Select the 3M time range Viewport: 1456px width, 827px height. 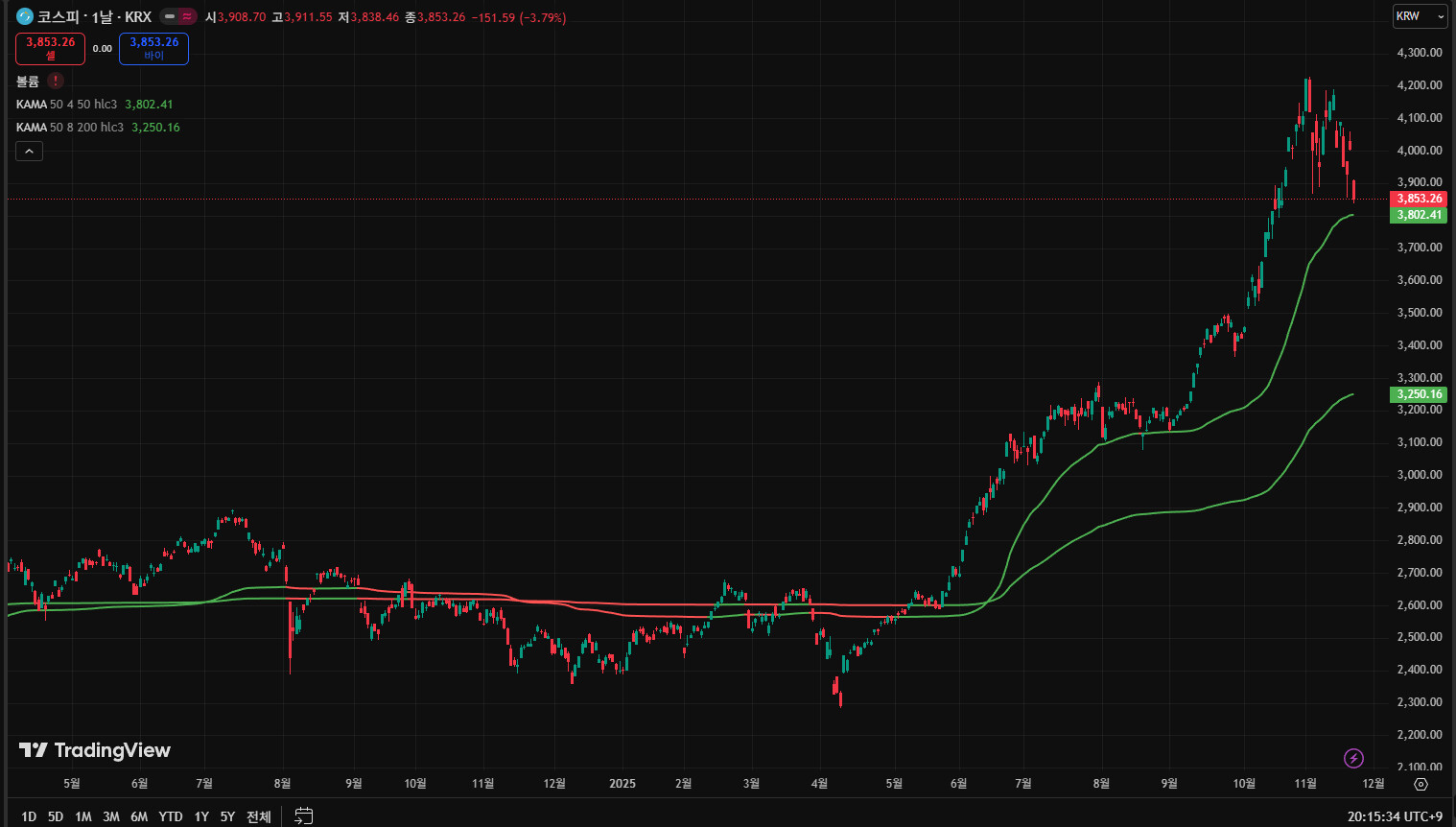click(111, 816)
